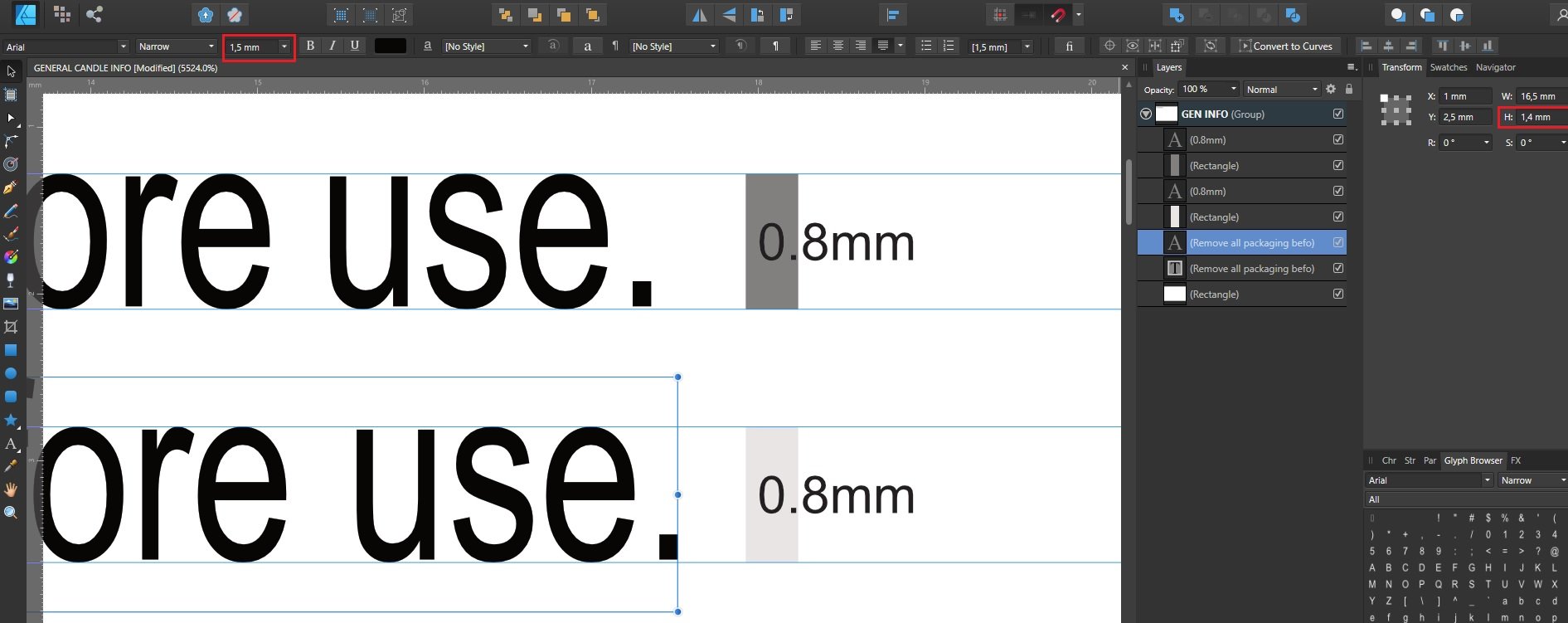Open the Chr character tab
This screenshot has height=623, width=1568.
pyautogui.click(x=1389, y=460)
